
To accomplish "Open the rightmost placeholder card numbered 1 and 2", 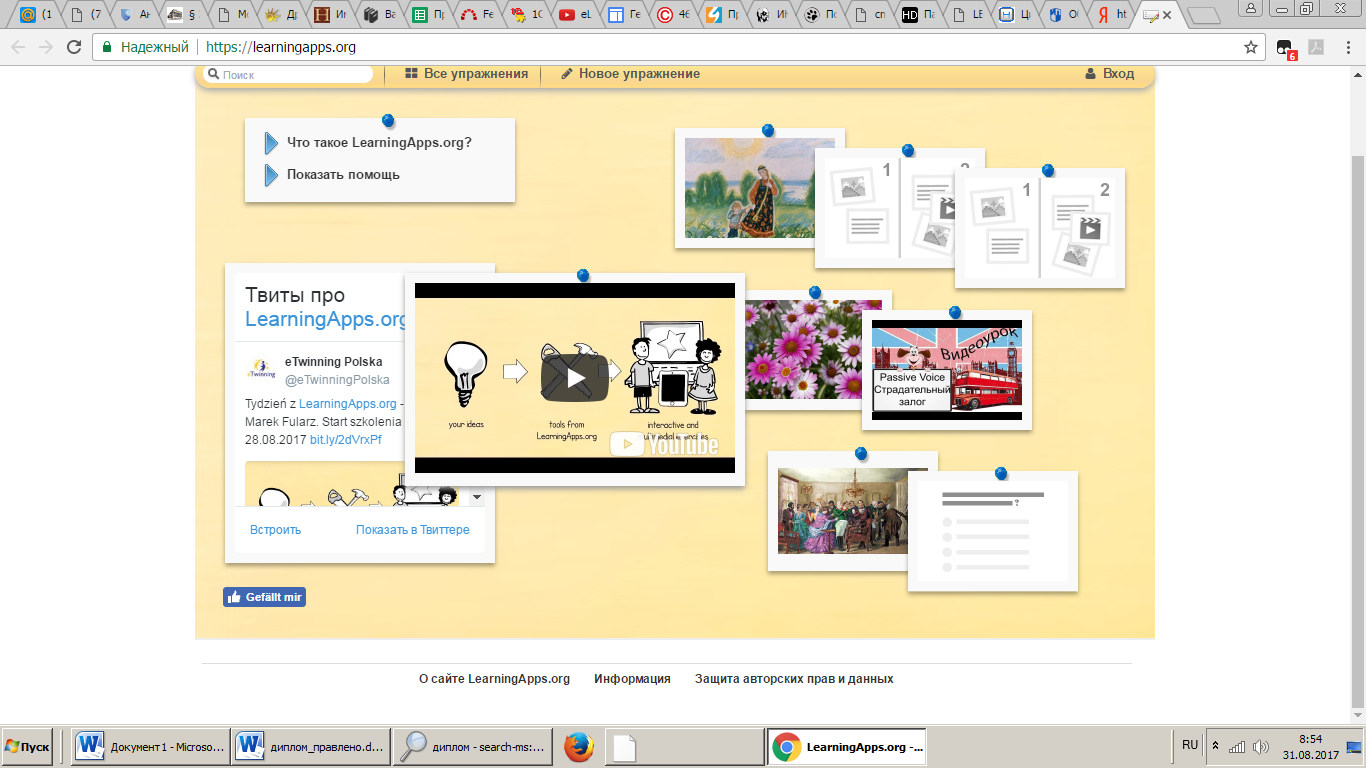I will pyautogui.click(x=1040, y=228).
